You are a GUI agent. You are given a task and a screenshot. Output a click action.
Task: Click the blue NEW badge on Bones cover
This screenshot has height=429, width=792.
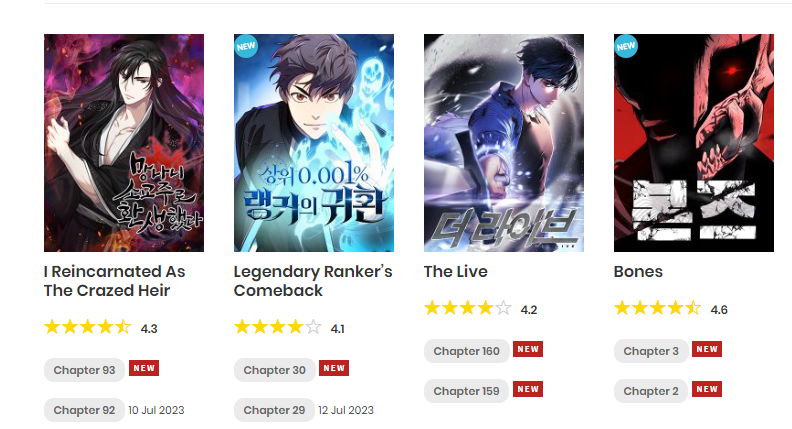[626, 46]
